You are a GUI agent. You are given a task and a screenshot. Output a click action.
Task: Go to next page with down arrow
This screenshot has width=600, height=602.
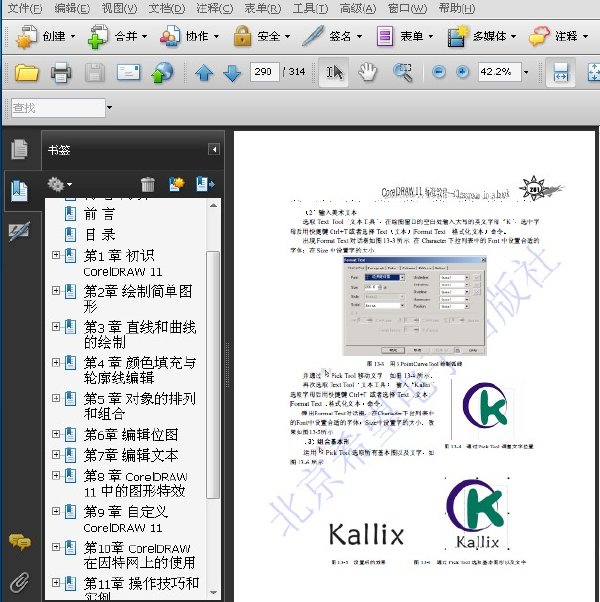(x=232, y=72)
